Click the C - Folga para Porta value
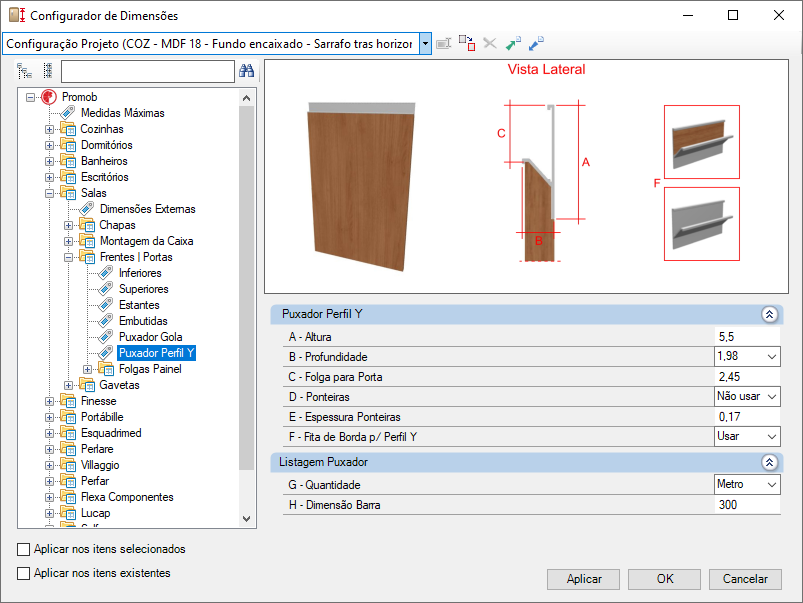803x603 pixels. click(747, 377)
